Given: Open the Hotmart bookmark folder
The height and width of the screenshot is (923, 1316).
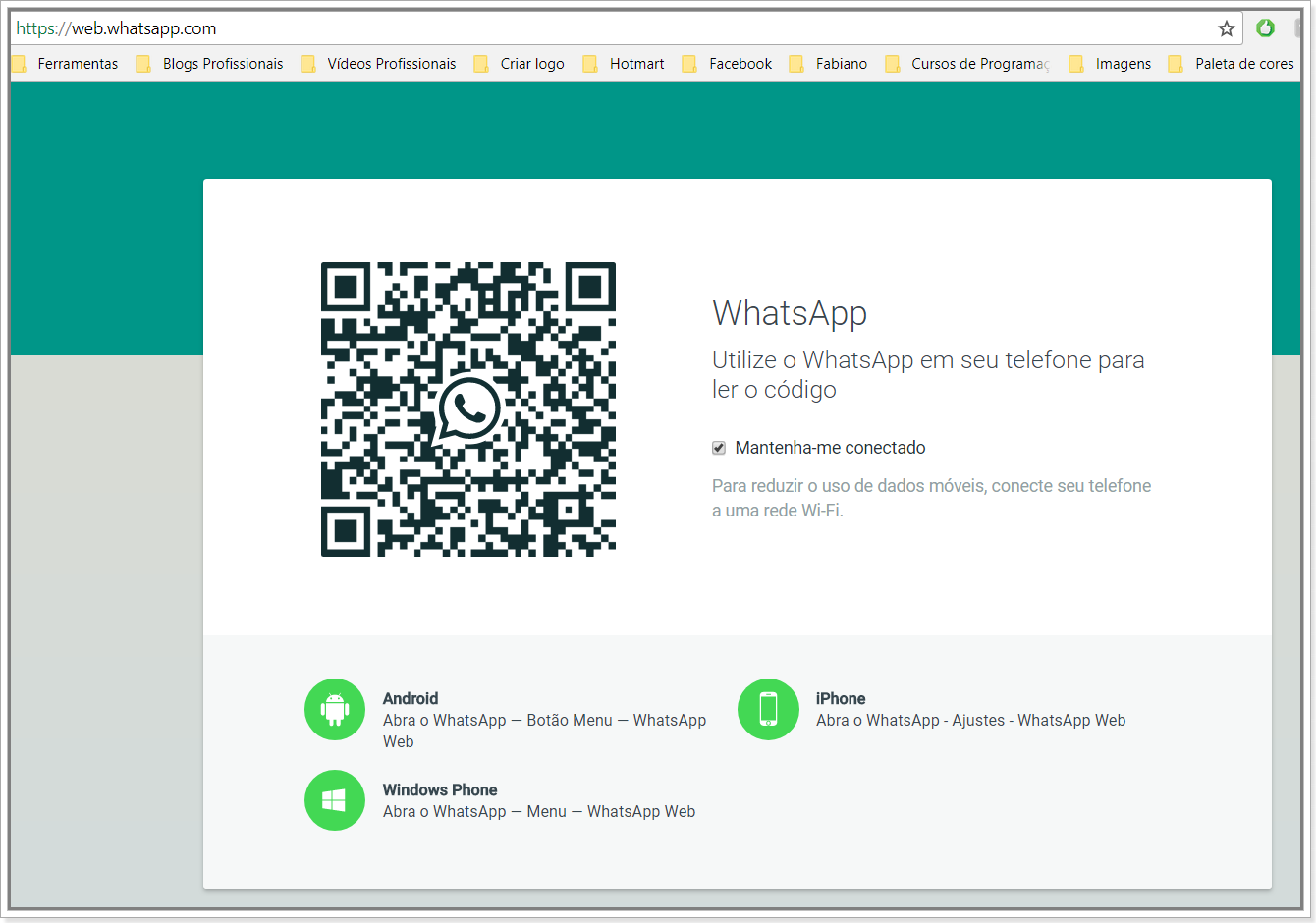Looking at the screenshot, I should [624, 64].
